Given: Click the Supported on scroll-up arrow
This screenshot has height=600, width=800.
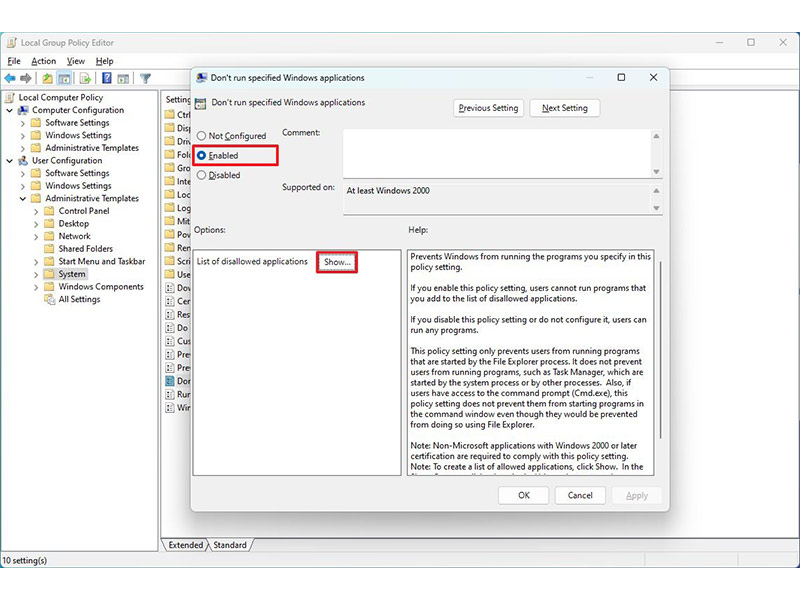Looking at the screenshot, I should click(656, 190).
